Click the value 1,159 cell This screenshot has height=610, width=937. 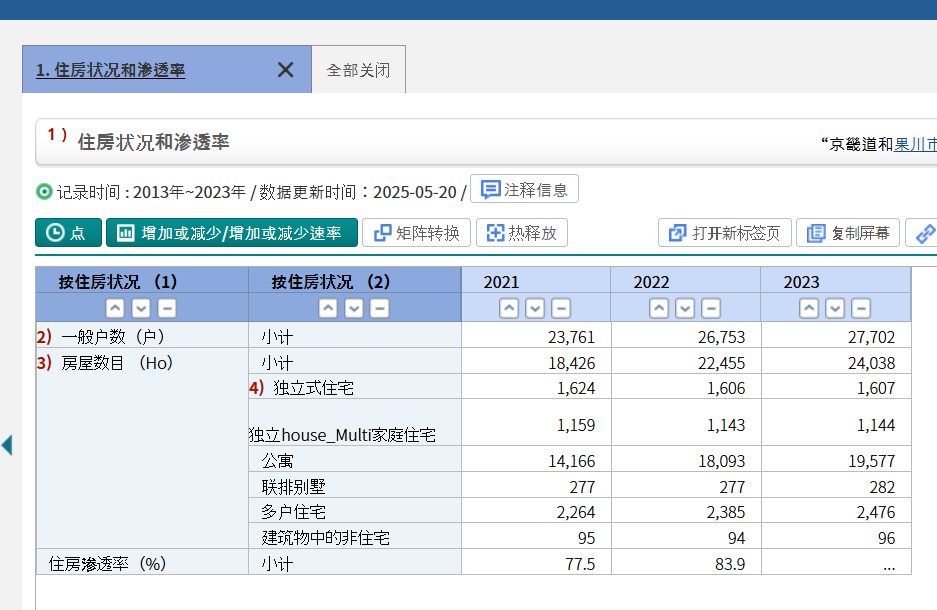(x=537, y=422)
